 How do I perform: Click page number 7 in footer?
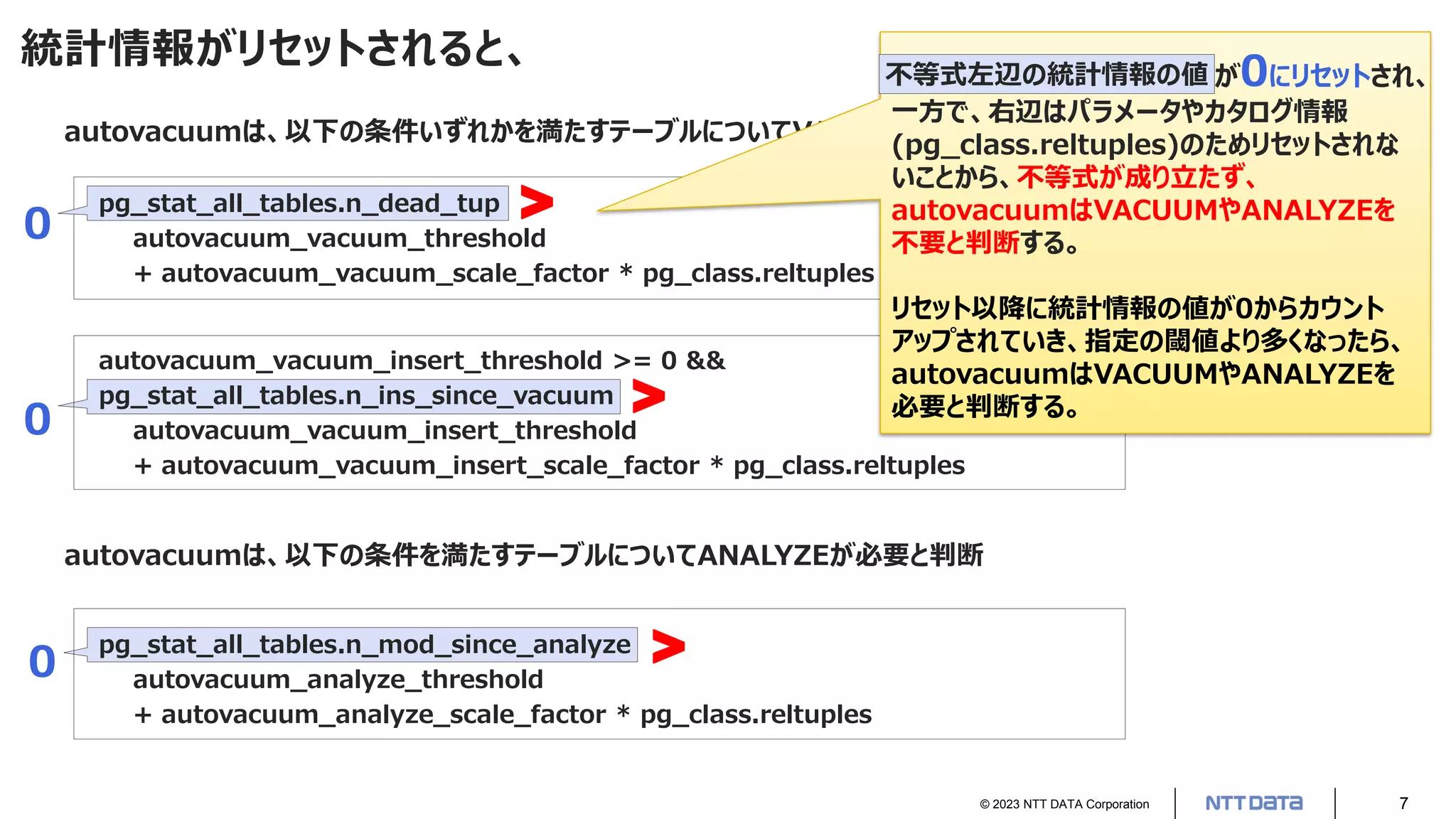pyautogui.click(x=1403, y=803)
